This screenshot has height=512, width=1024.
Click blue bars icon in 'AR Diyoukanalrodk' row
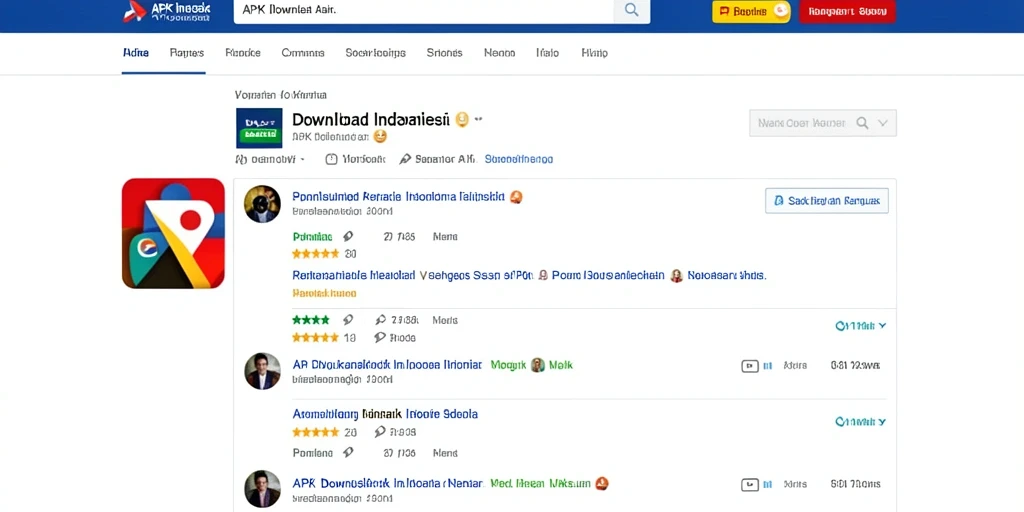coord(768,366)
